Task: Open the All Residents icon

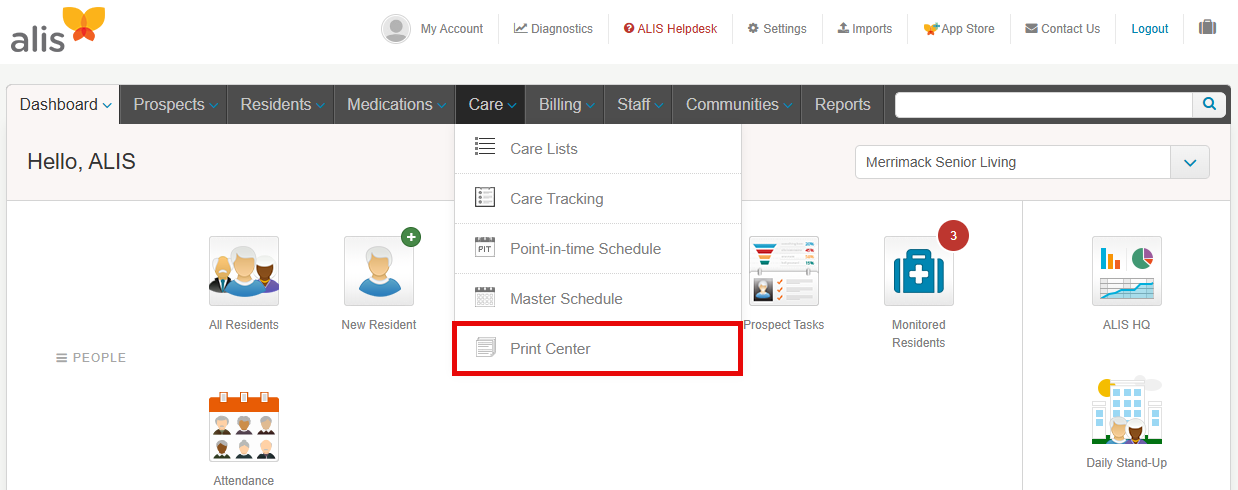Action: [x=243, y=271]
